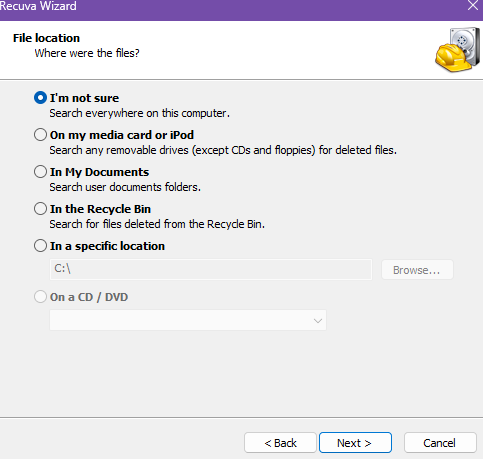Click the C:\ location path field

211,269
